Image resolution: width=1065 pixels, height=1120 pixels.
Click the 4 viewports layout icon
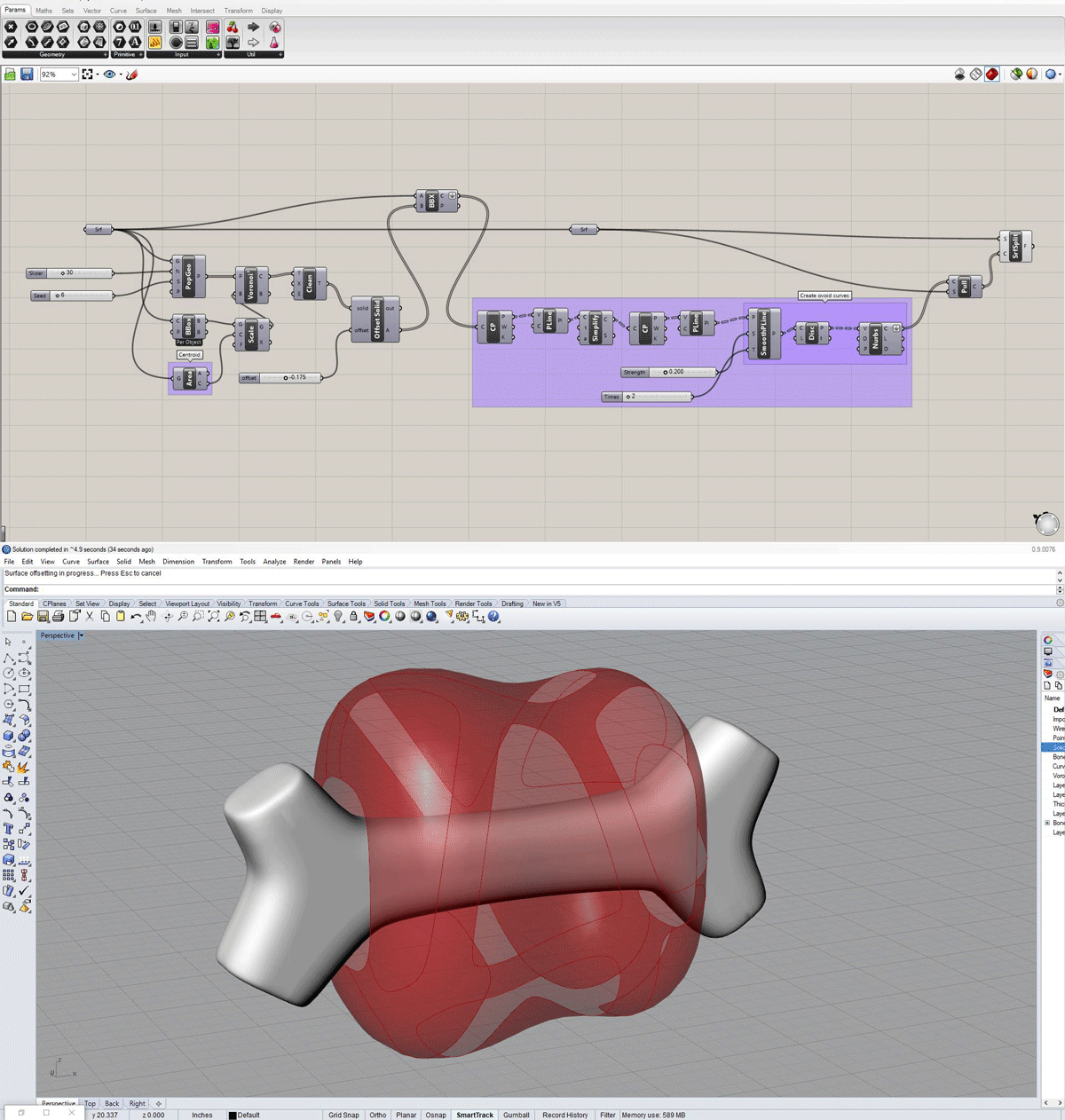260,617
